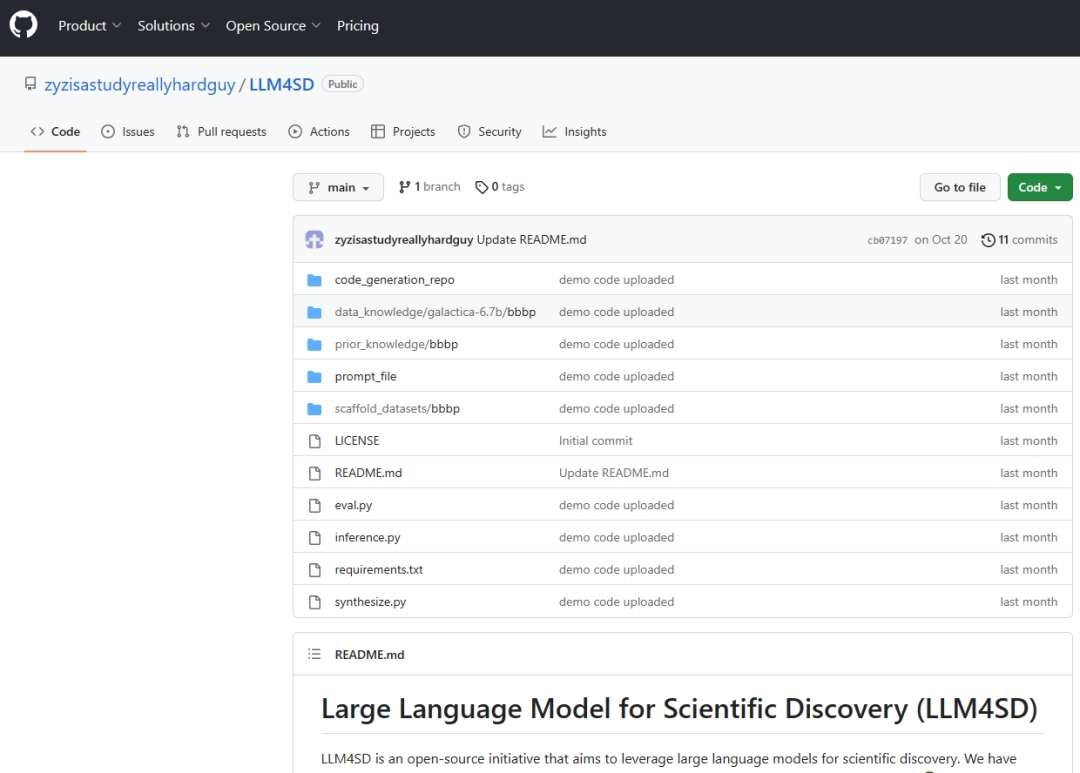
Task: Open the Pull requests tab
Action: pyautogui.click(x=221, y=132)
